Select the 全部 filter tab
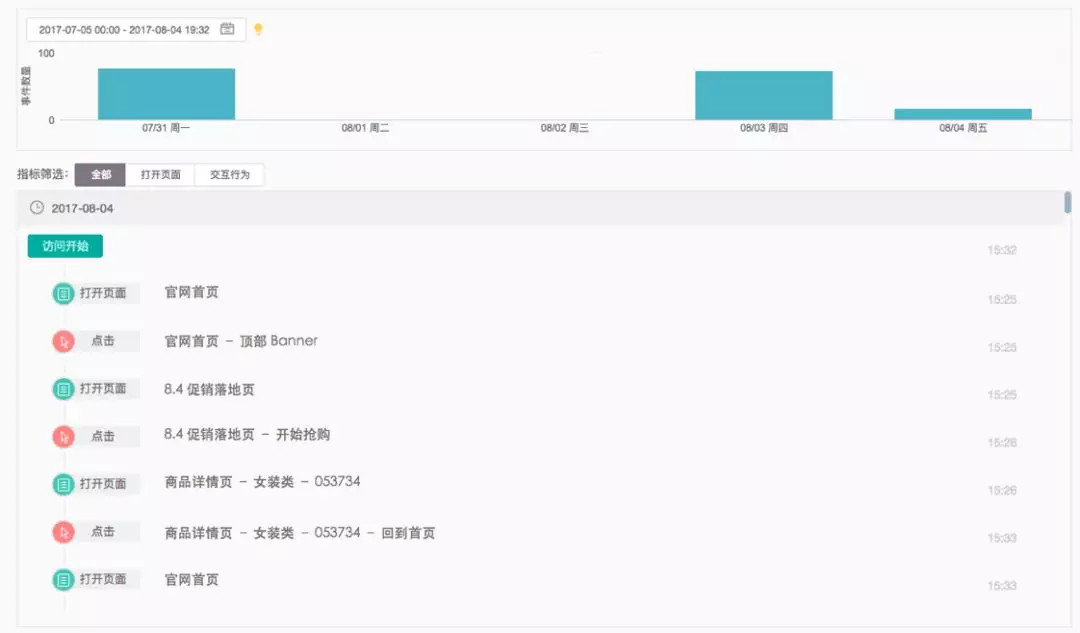This screenshot has height=633, width=1080. [x=100, y=174]
